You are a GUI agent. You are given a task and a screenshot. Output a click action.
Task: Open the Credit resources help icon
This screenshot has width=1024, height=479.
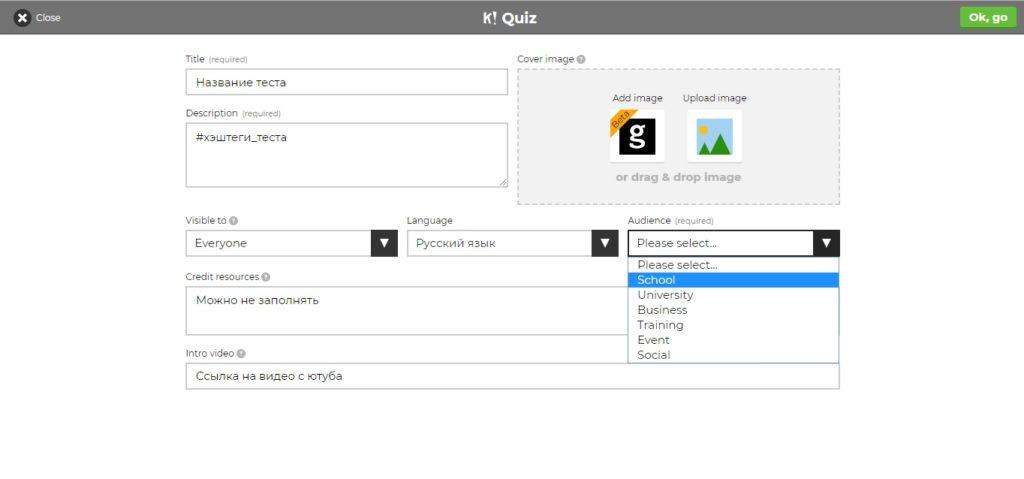tap(266, 277)
